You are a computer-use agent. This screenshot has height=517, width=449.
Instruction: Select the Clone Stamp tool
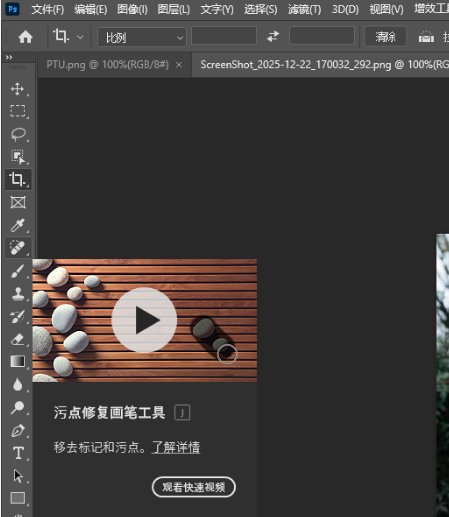pyautogui.click(x=17, y=294)
